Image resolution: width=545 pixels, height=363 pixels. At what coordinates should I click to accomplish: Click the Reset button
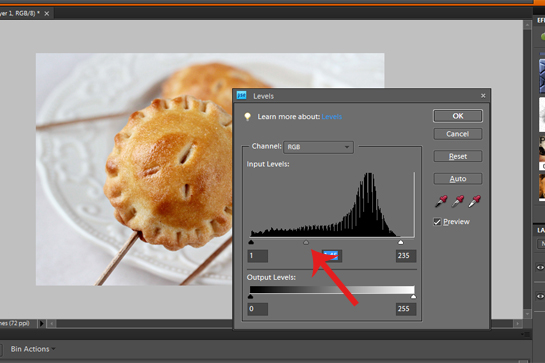(x=458, y=156)
